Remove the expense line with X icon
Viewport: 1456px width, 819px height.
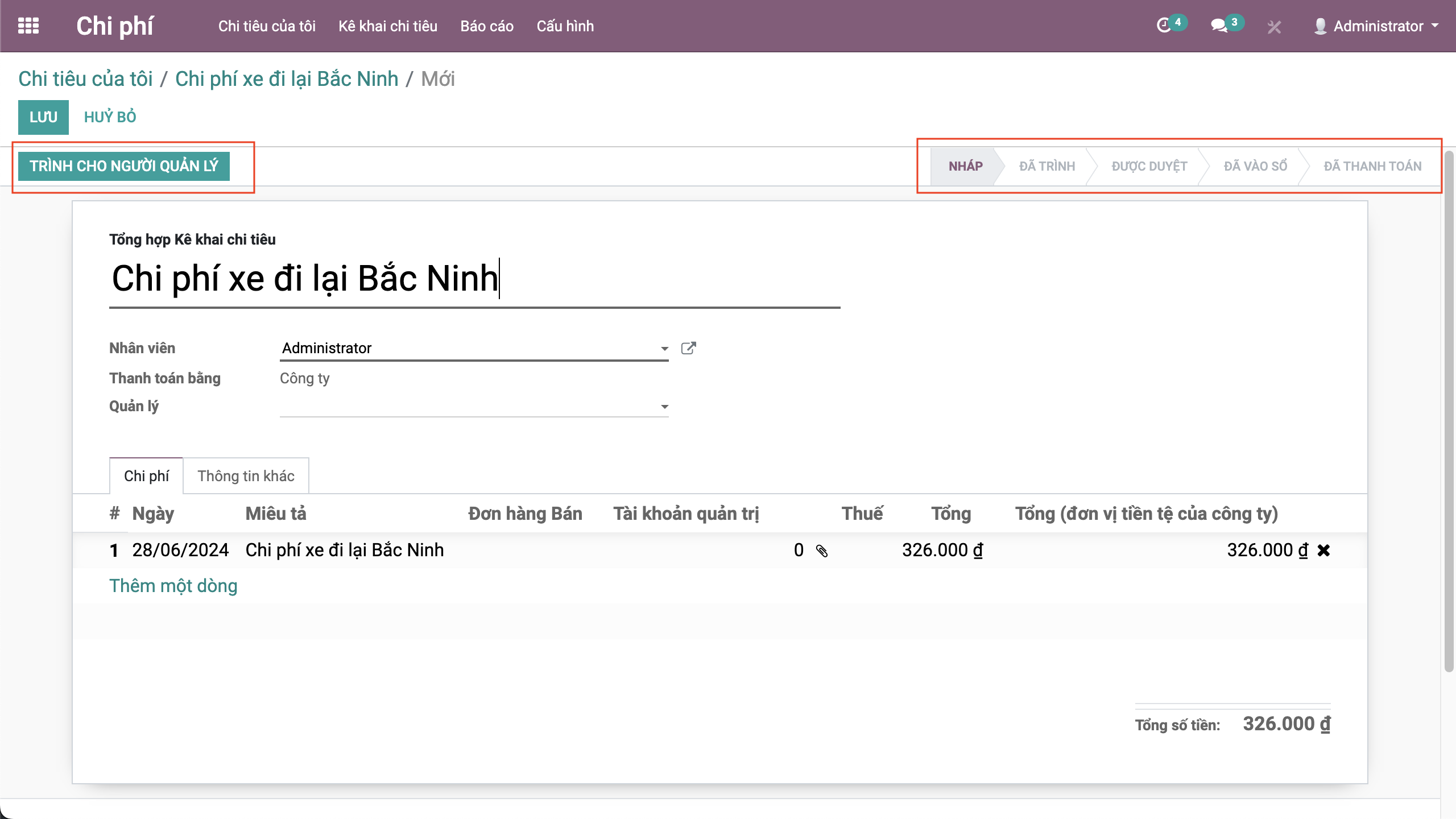tap(1323, 551)
